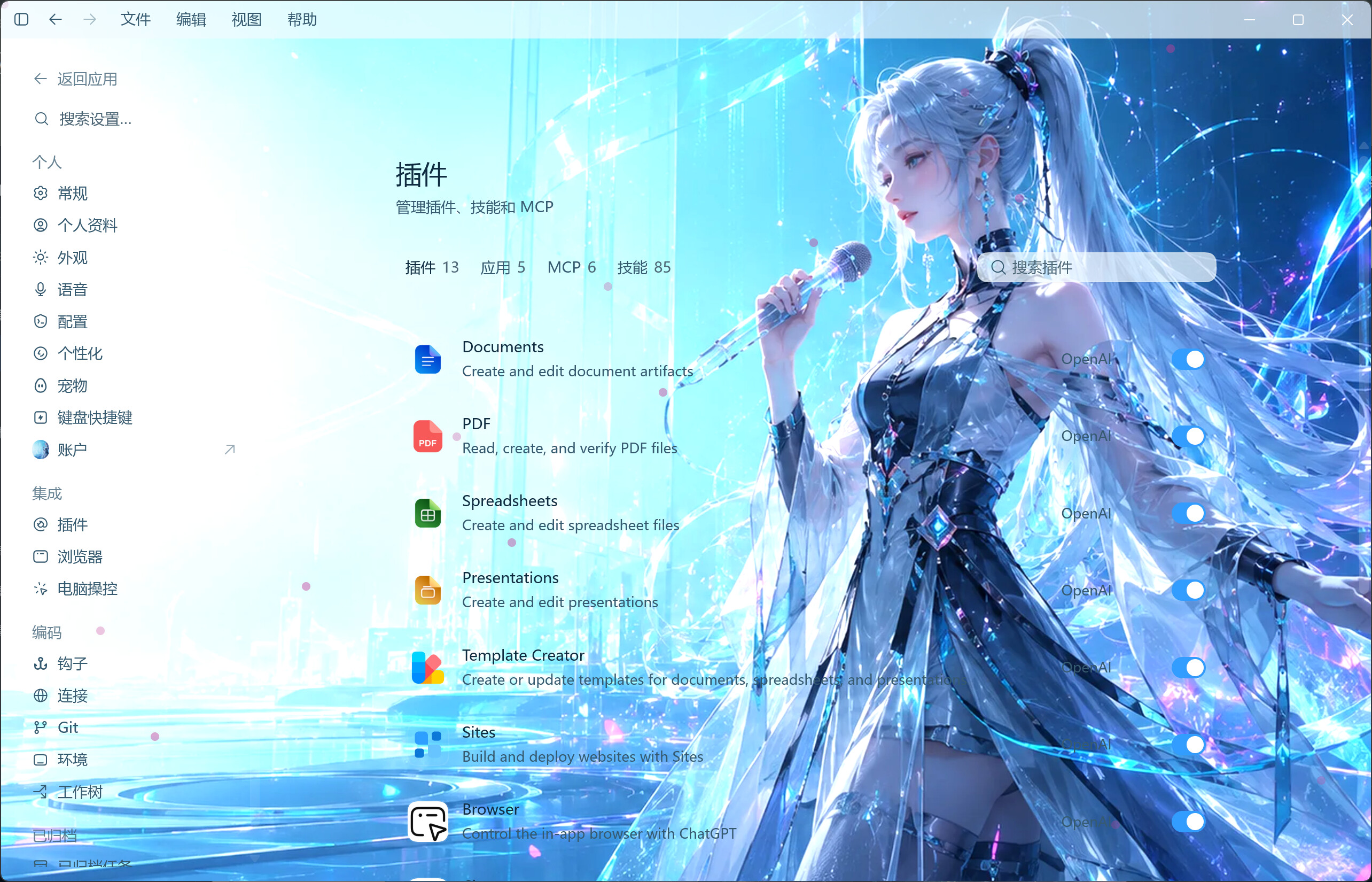This screenshot has width=1372, height=882.
Task: Open 键盘快捷键 shortcuts icon
Action: click(x=40, y=418)
